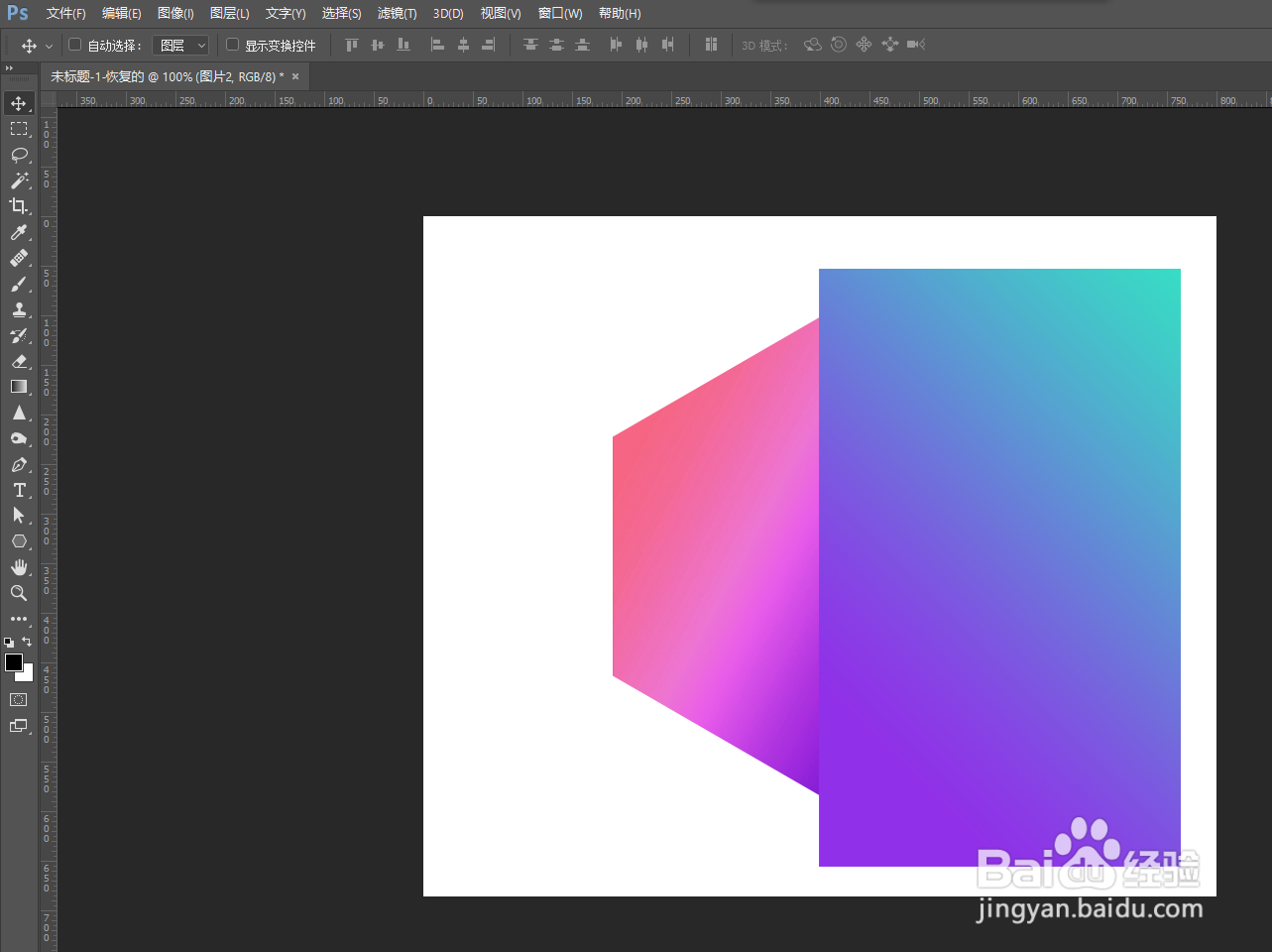Open the 文件(F) menu
Viewport: 1272px width, 952px height.
click(x=65, y=14)
